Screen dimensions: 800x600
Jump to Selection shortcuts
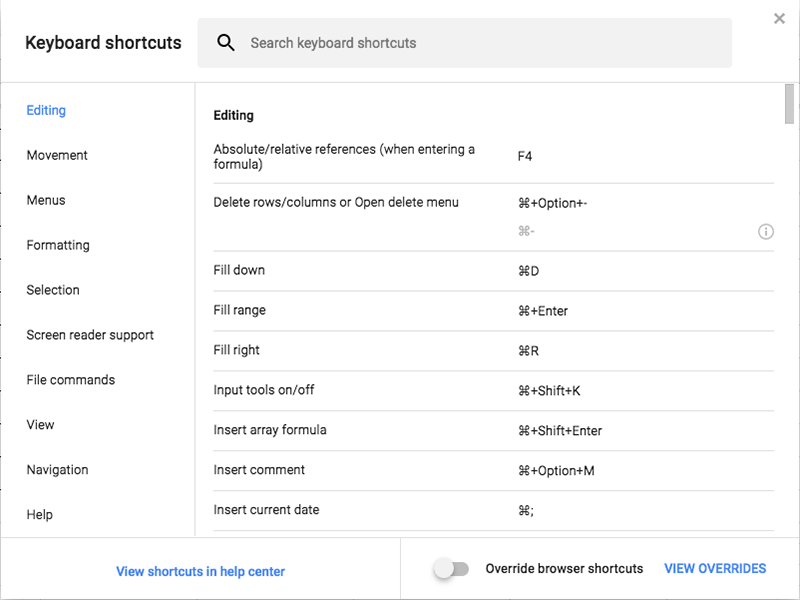[53, 290]
